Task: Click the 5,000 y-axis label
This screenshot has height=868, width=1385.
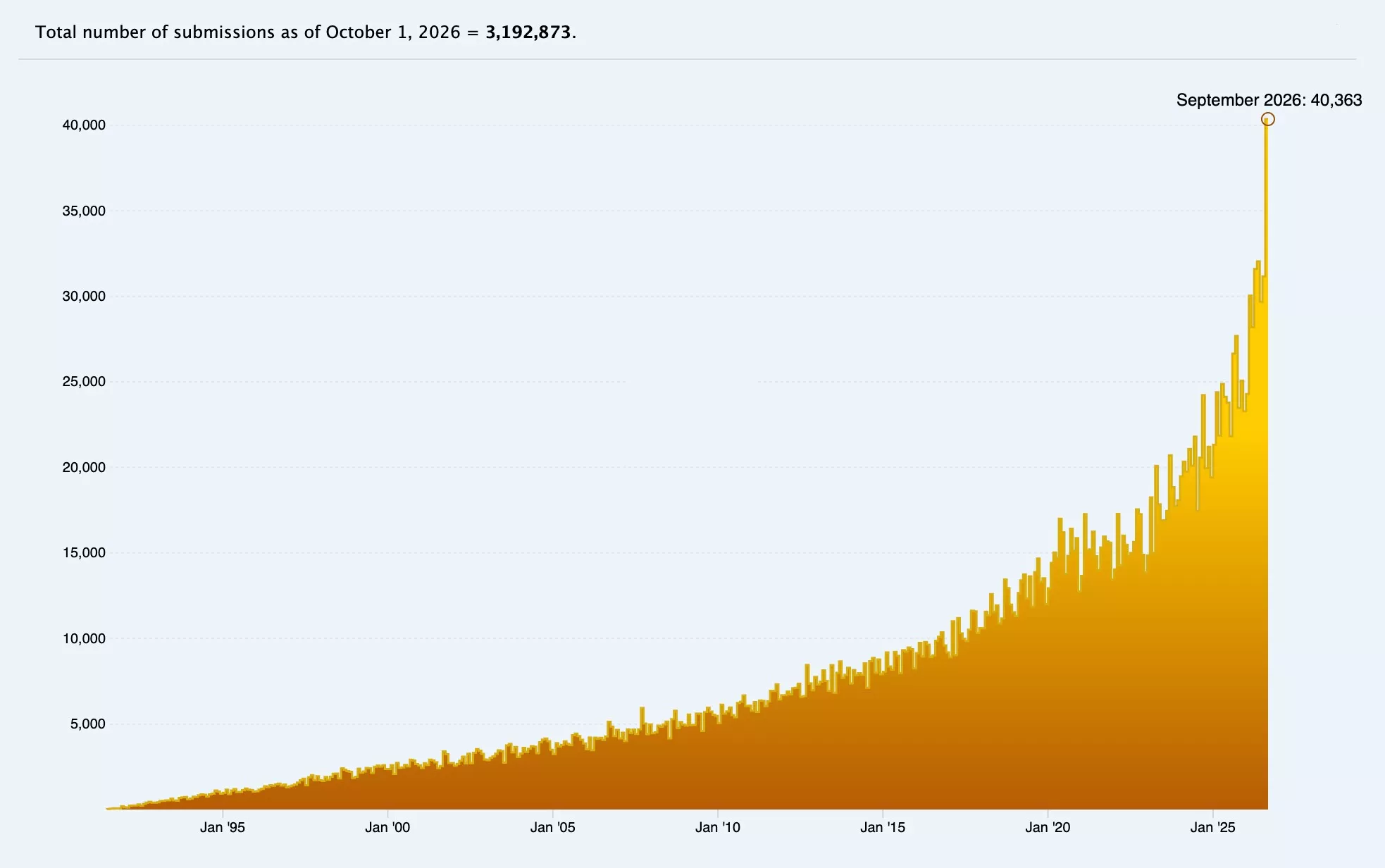Action: click(x=87, y=724)
